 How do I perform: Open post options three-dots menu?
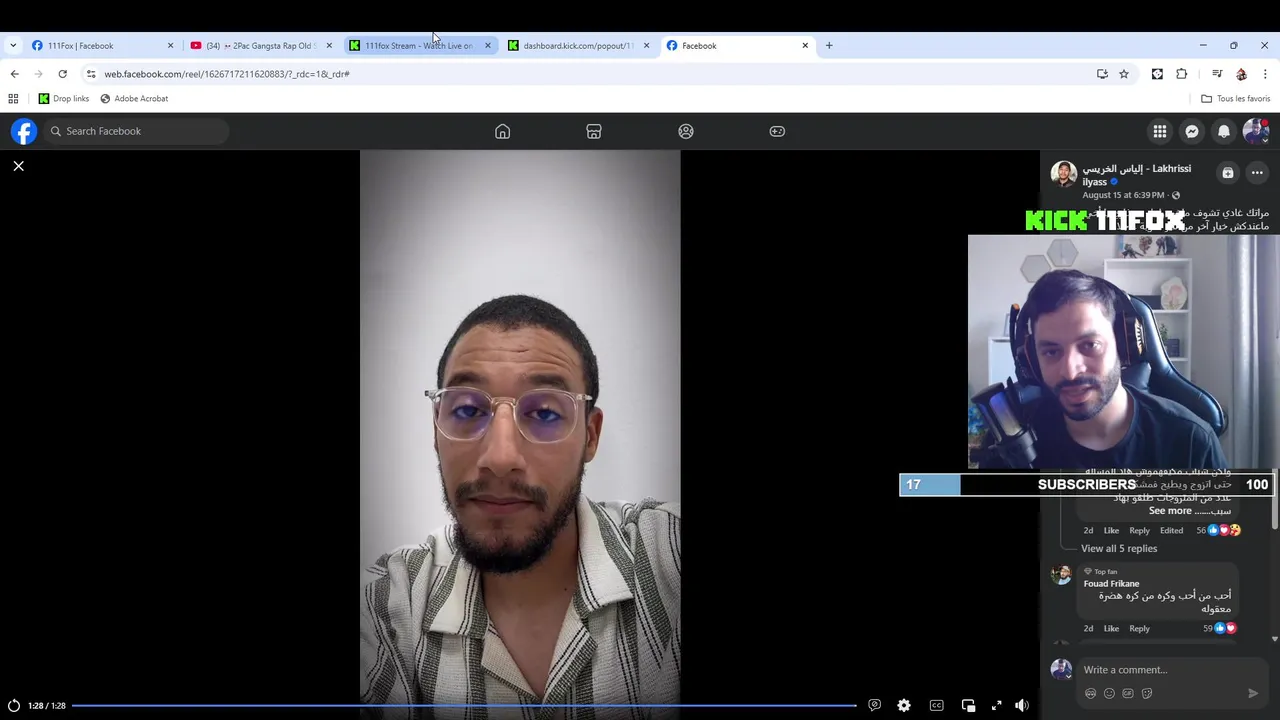[1257, 172]
